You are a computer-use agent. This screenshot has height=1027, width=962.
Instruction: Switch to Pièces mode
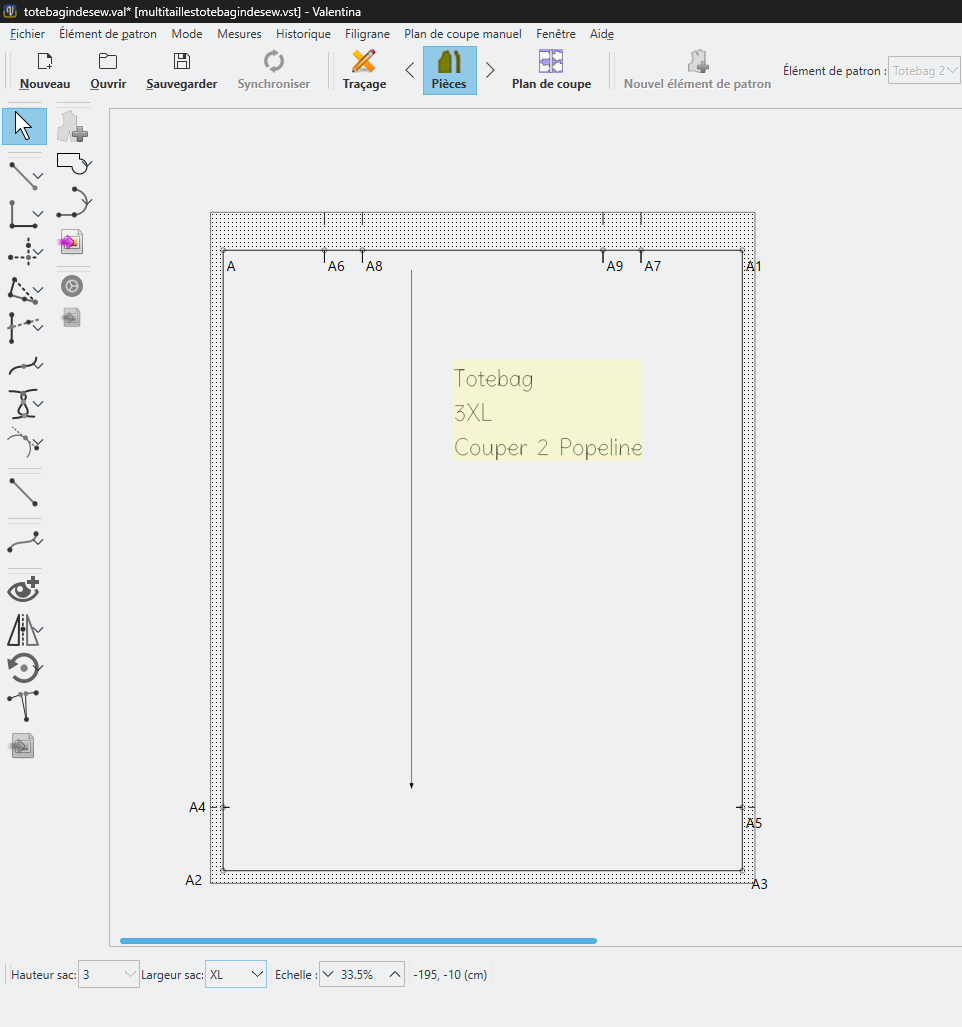449,70
